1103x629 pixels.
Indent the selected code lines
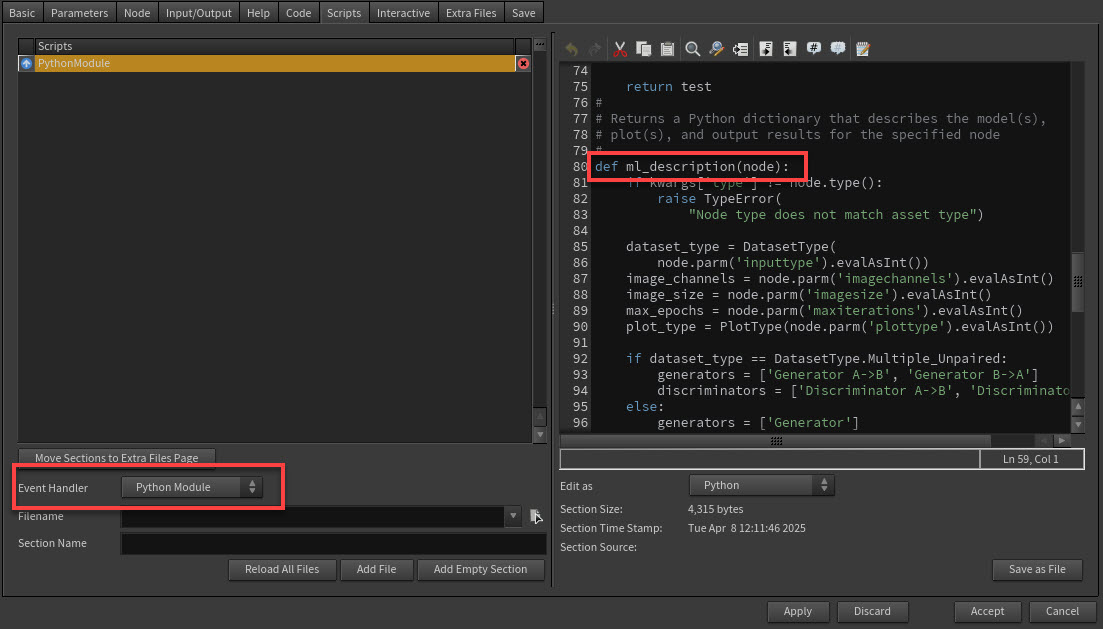click(x=766, y=49)
